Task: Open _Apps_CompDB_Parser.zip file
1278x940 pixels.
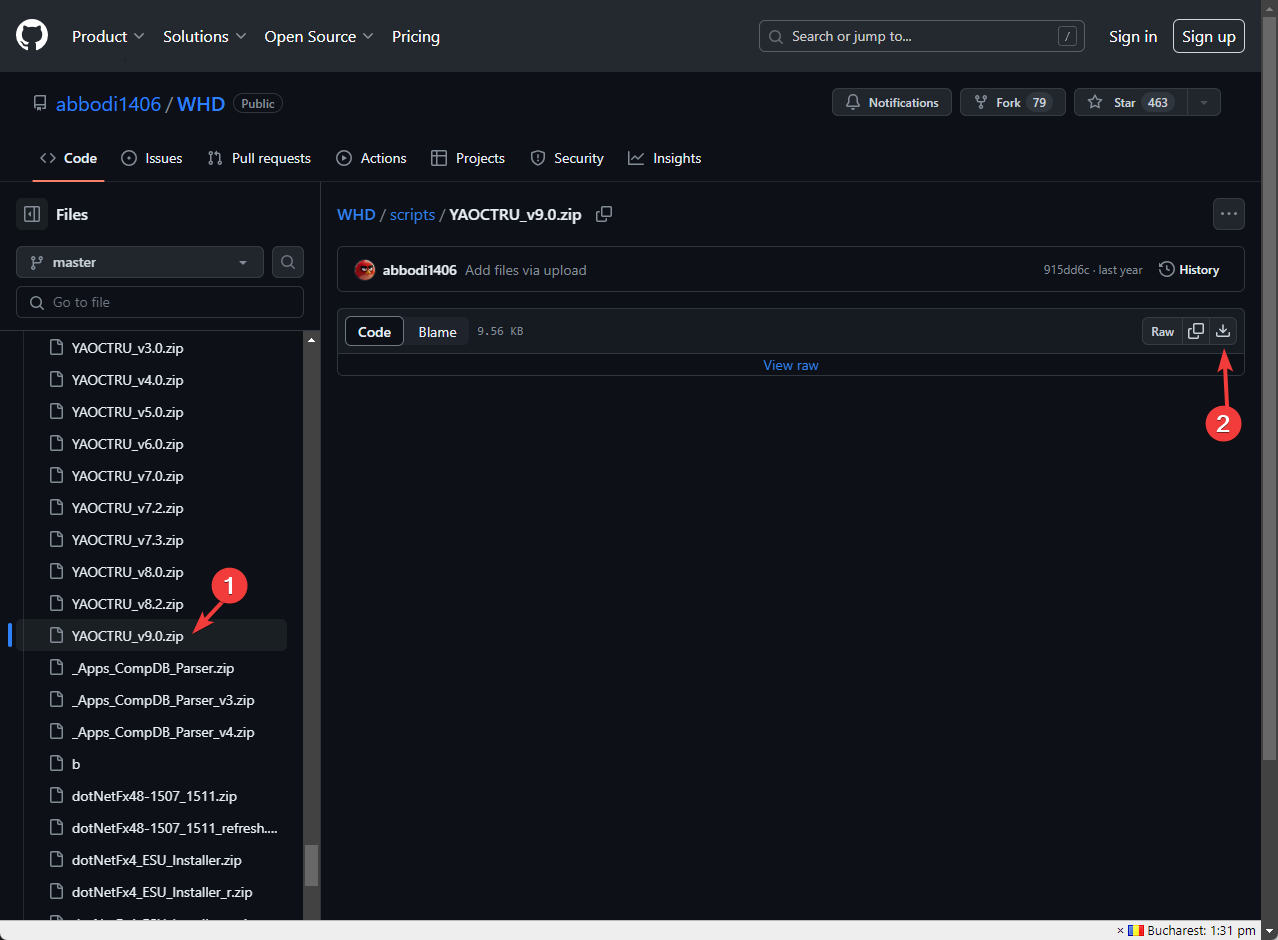Action: click(x=151, y=668)
